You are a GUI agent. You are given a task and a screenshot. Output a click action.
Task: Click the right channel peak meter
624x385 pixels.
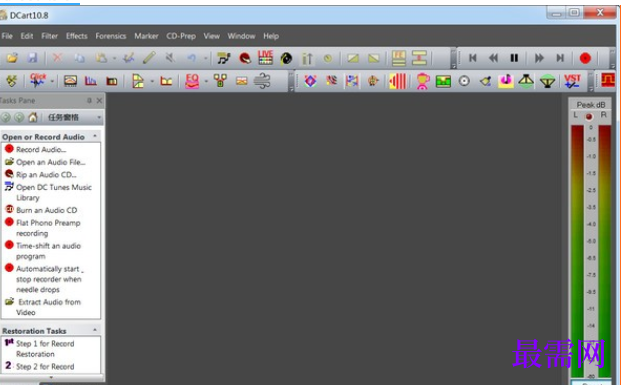[604, 251]
